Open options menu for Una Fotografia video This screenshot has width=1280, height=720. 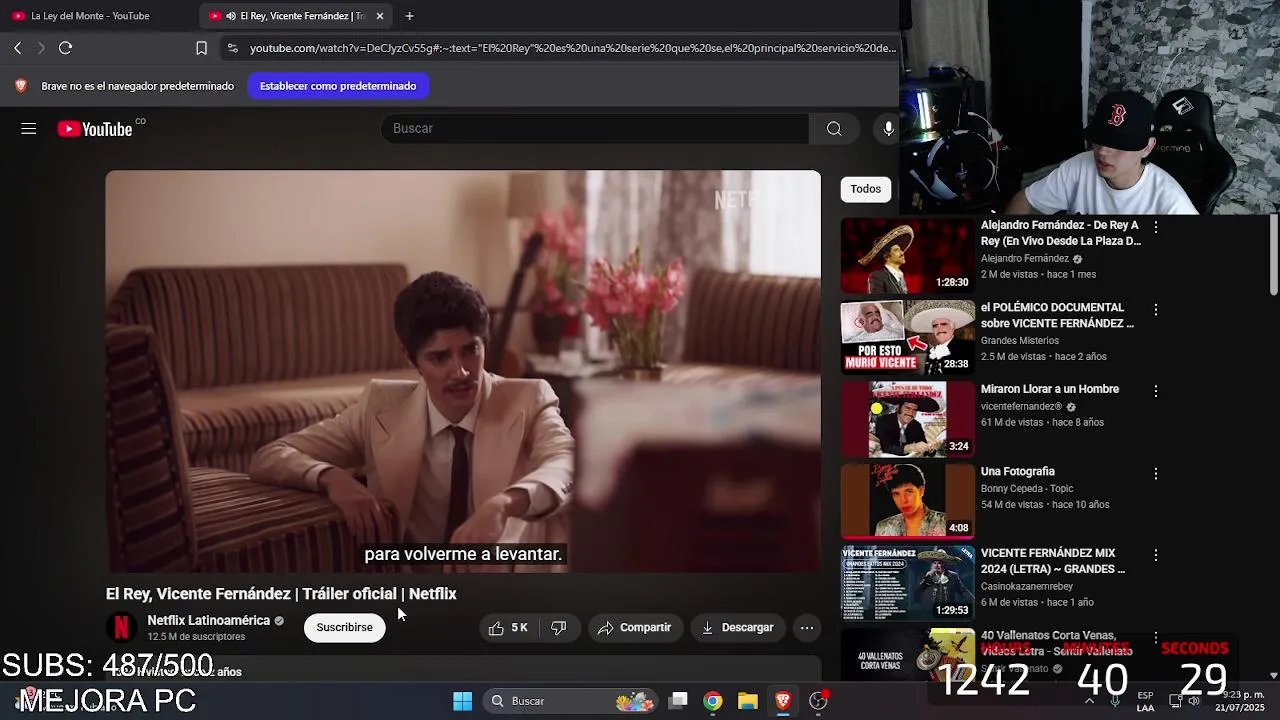[1155, 474]
